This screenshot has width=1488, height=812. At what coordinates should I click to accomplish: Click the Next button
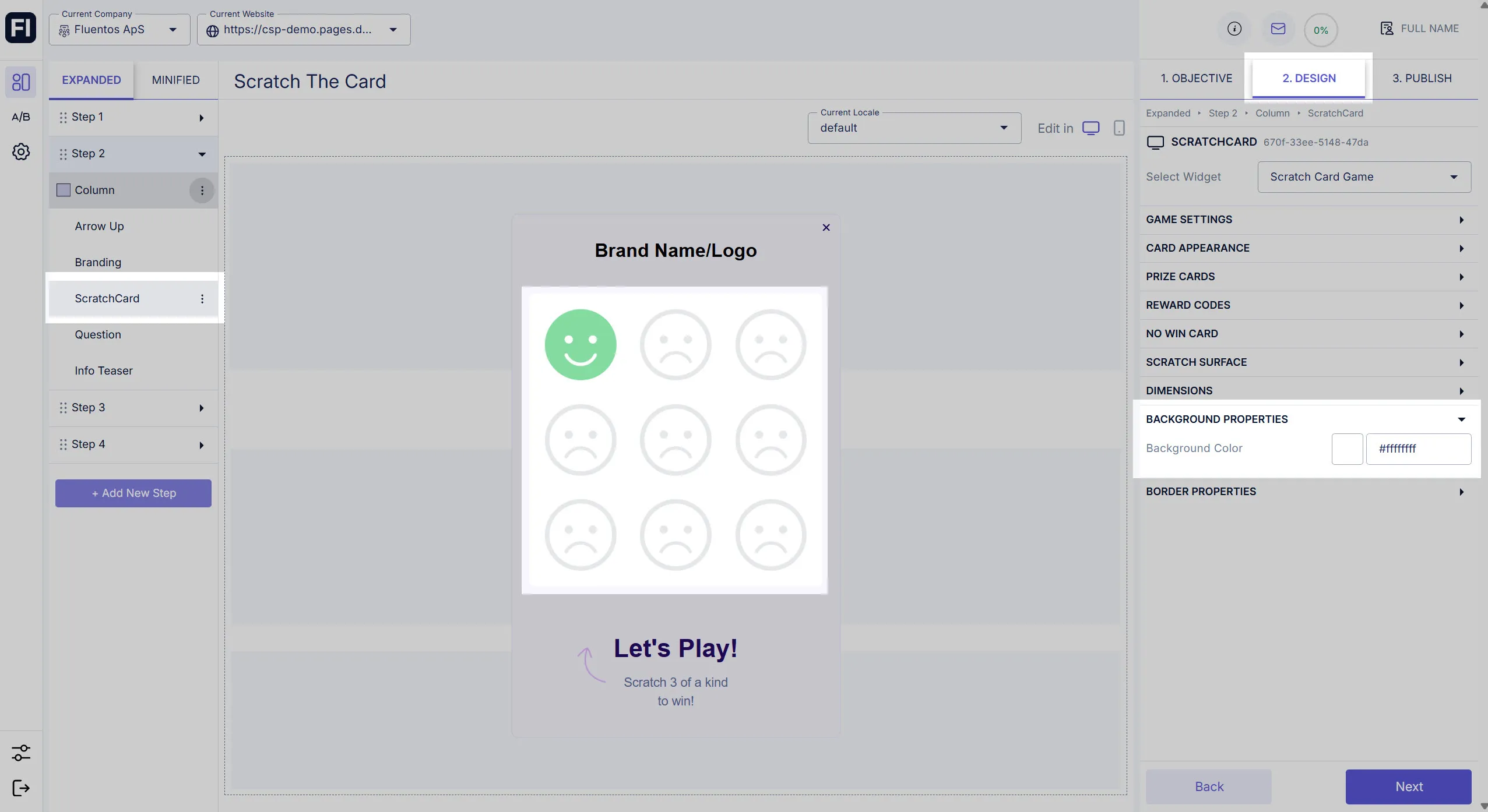tap(1409, 786)
